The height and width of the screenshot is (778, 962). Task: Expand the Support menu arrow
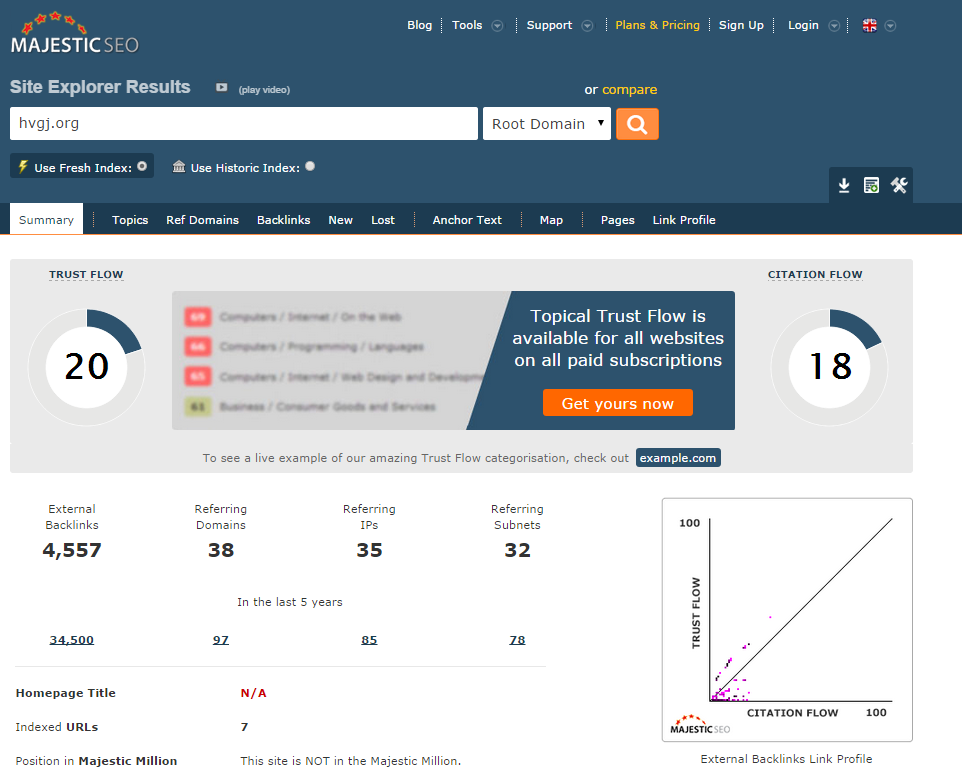(587, 26)
